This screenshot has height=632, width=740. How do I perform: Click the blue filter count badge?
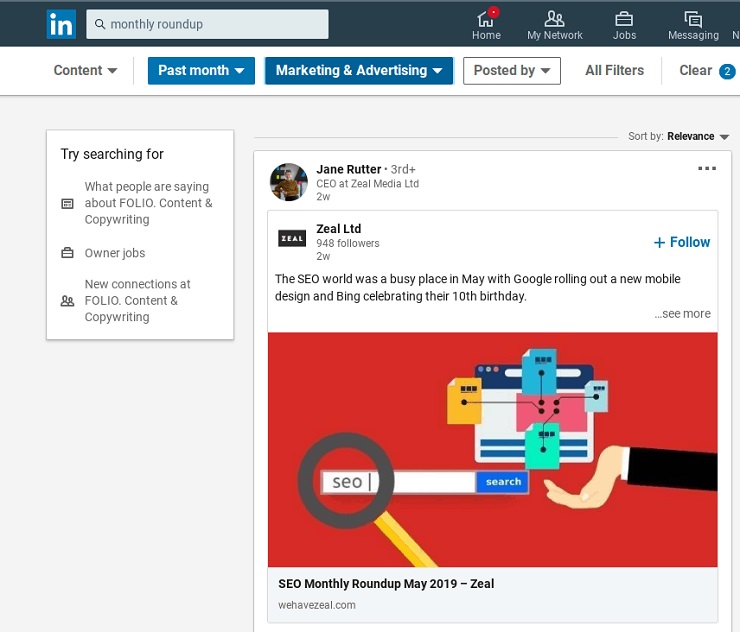[727, 71]
